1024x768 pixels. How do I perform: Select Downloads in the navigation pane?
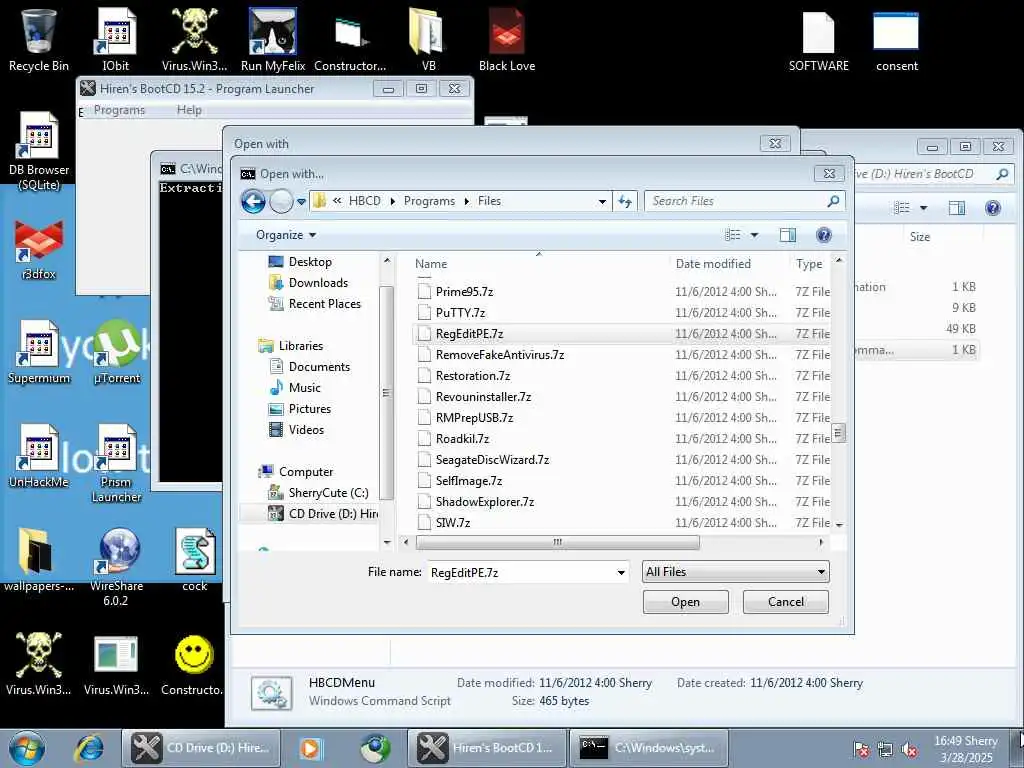317,283
